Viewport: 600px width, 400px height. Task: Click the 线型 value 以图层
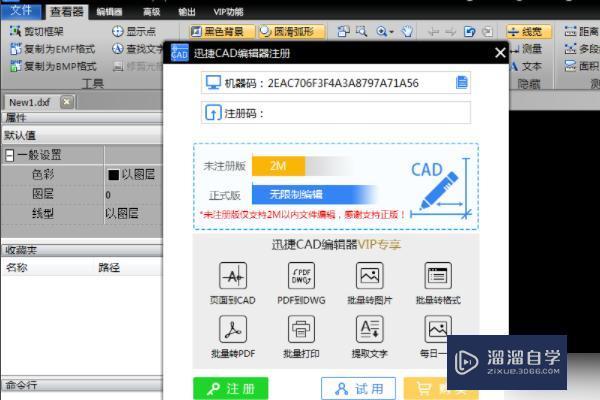click(x=122, y=214)
